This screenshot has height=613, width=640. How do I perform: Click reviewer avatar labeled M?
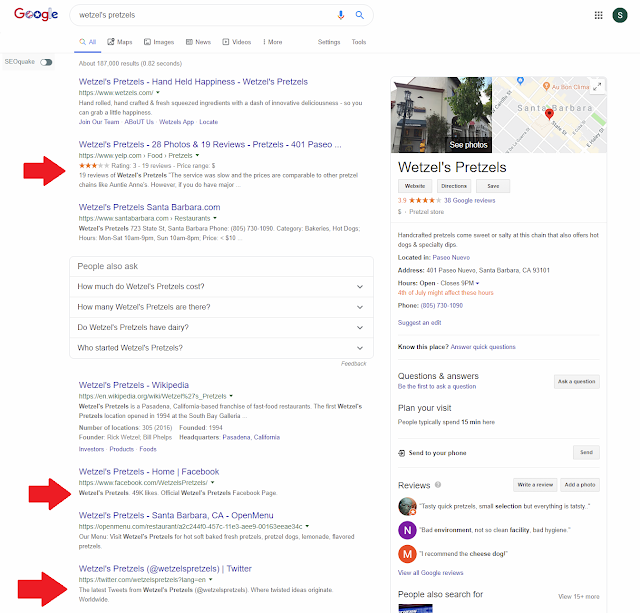point(407,554)
